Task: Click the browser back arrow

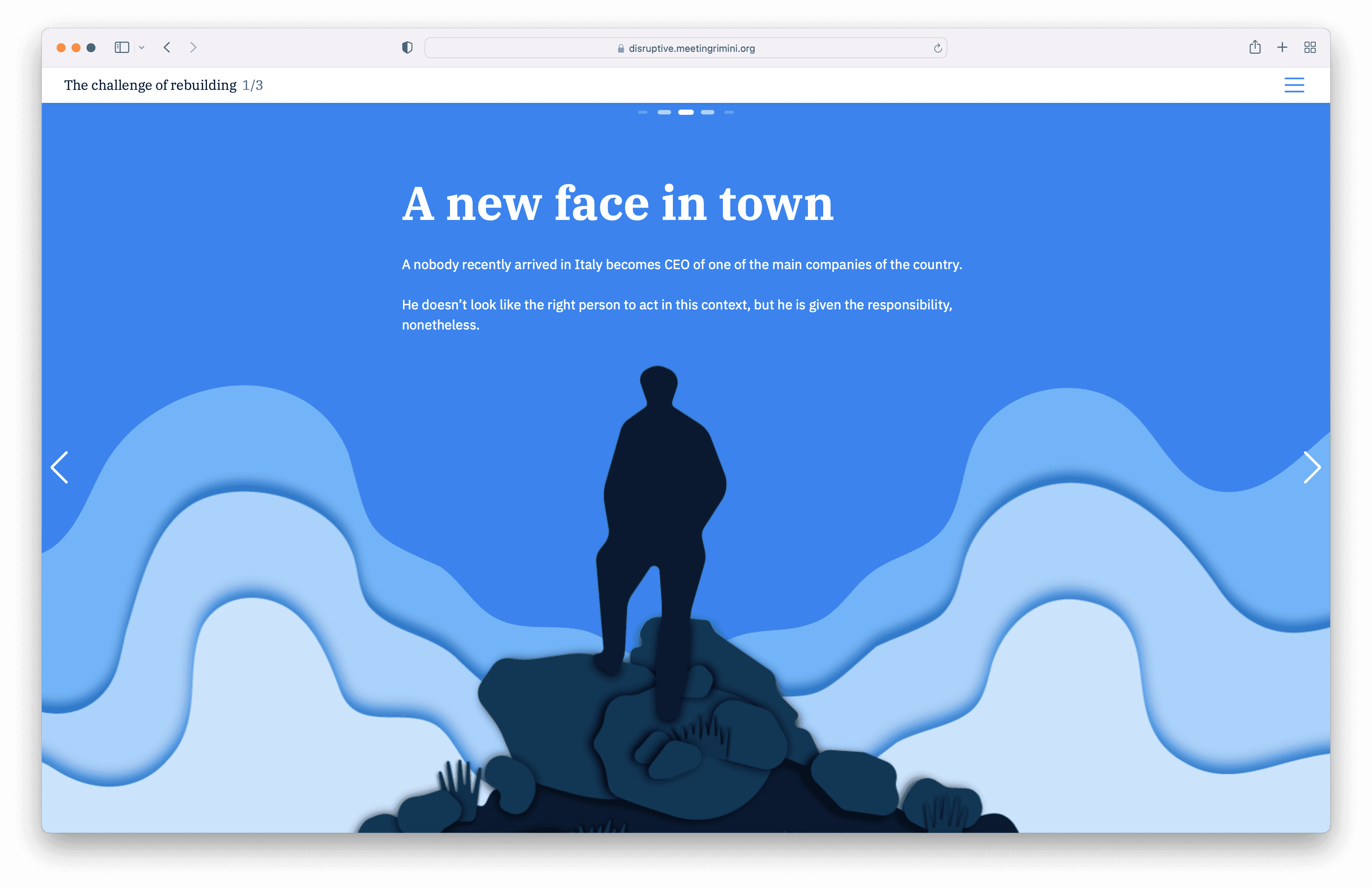Action: click(167, 47)
